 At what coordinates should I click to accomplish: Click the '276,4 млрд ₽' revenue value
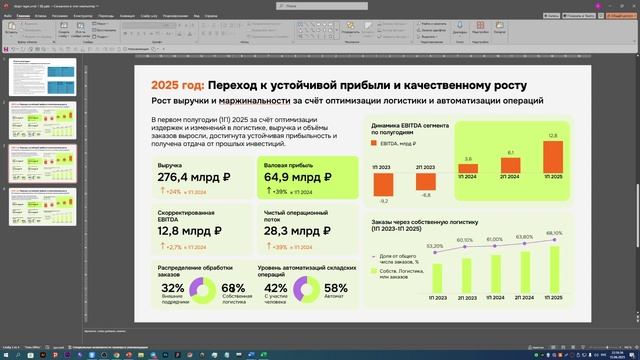click(194, 177)
